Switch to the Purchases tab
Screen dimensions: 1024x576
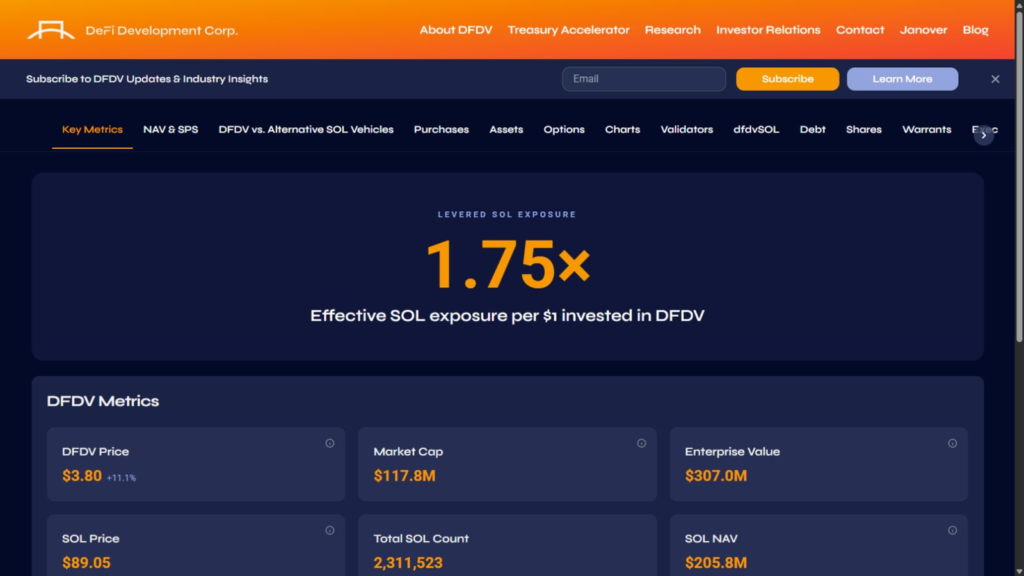coord(441,129)
